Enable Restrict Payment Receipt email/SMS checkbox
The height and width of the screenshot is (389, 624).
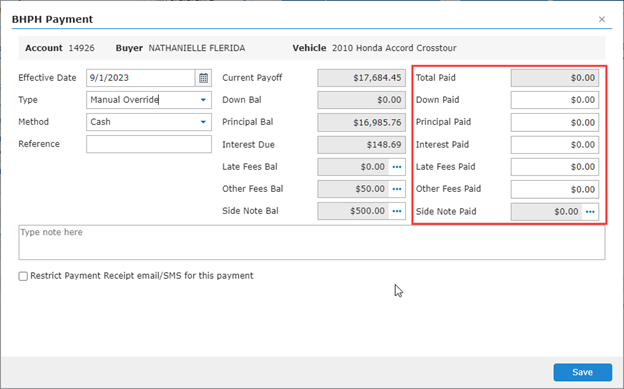pyautogui.click(x=23, y=276)
